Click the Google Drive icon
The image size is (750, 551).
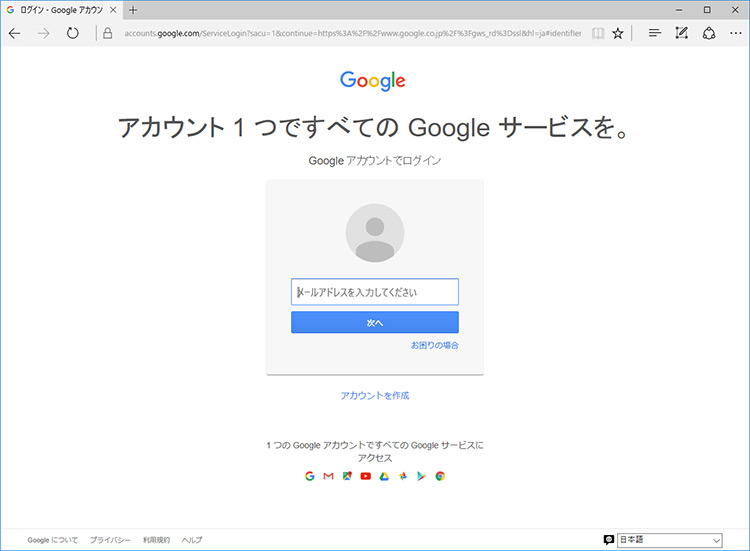[x=384, y=476]
